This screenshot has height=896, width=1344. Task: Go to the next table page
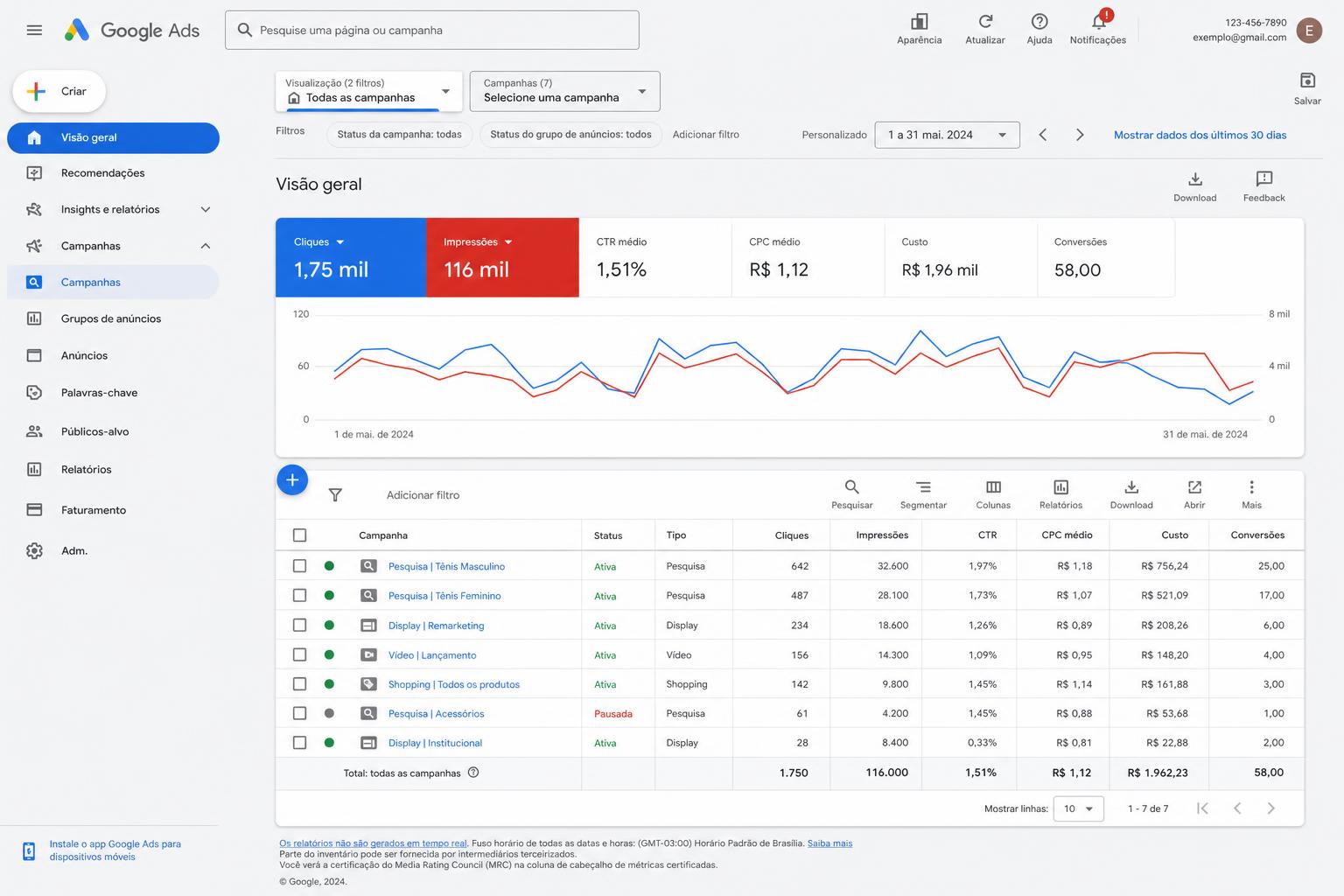1270,808
